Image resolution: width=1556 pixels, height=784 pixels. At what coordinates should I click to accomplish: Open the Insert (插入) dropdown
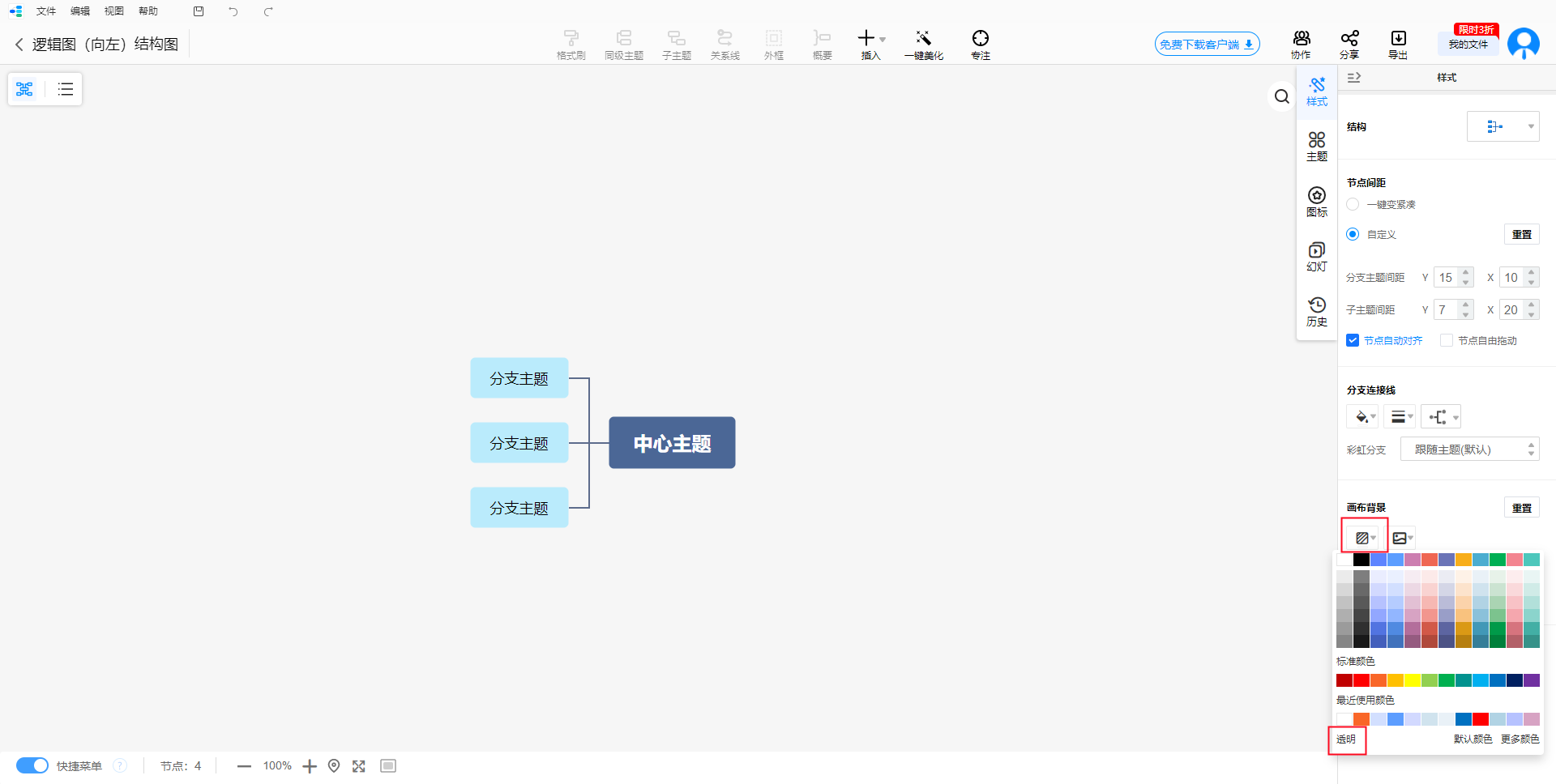[x=871, y=44]
